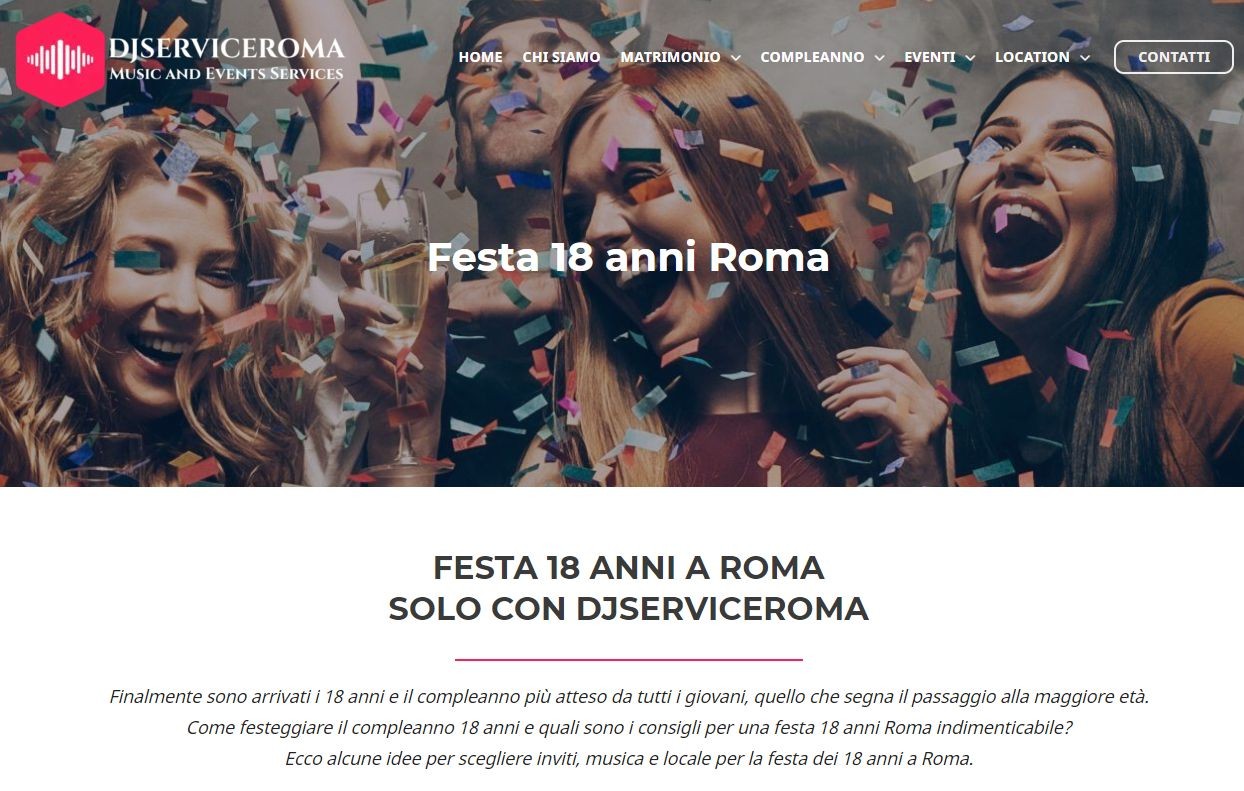Viewport: 1244px width, 791px height.
Task: Select the COMPLEANNO menu label
Action: [812, 57]
